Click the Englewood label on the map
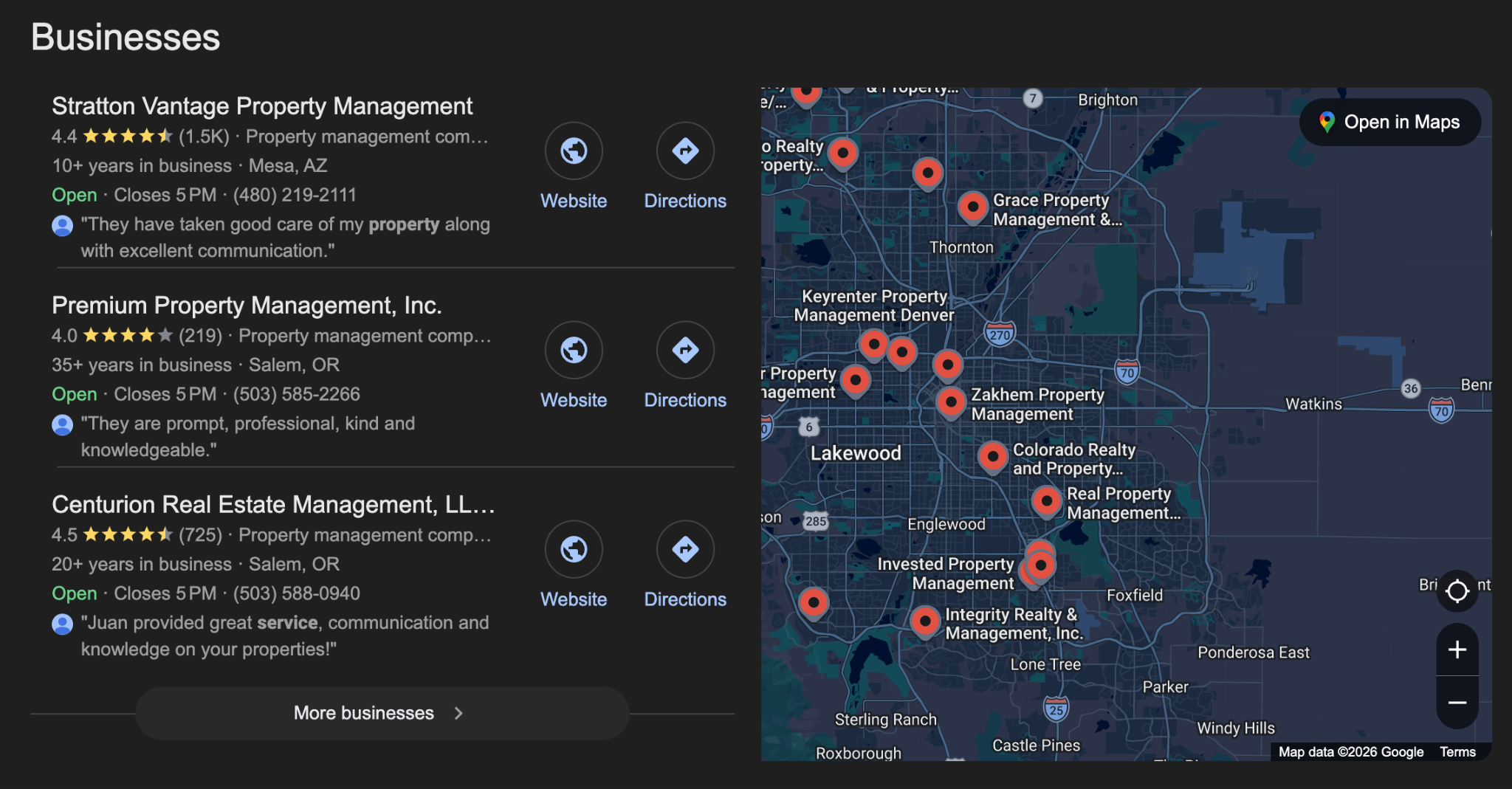The image size is (1512, 789). click(x=946, y=524)
